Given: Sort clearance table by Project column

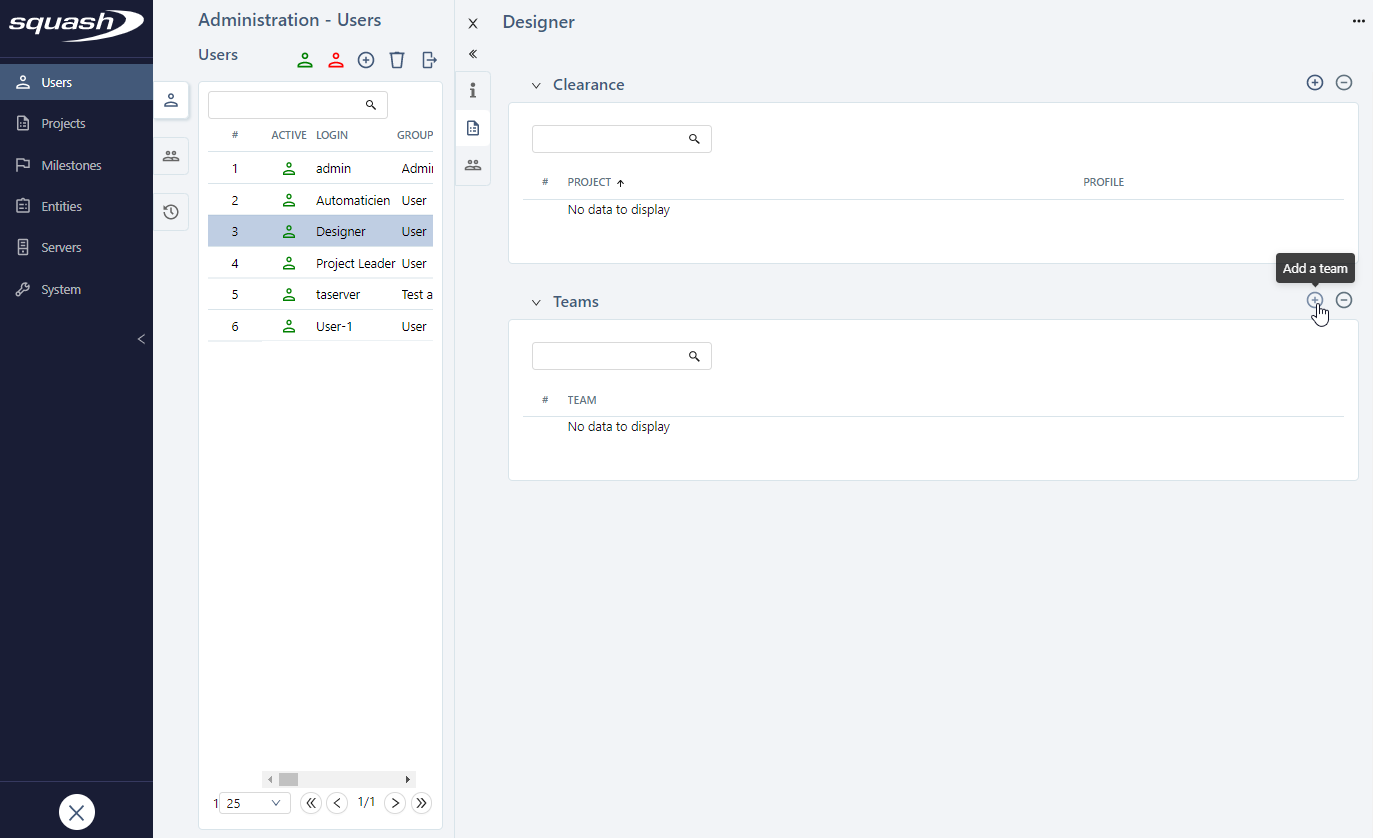Looking at the screenshot, I should coord(589,182).
